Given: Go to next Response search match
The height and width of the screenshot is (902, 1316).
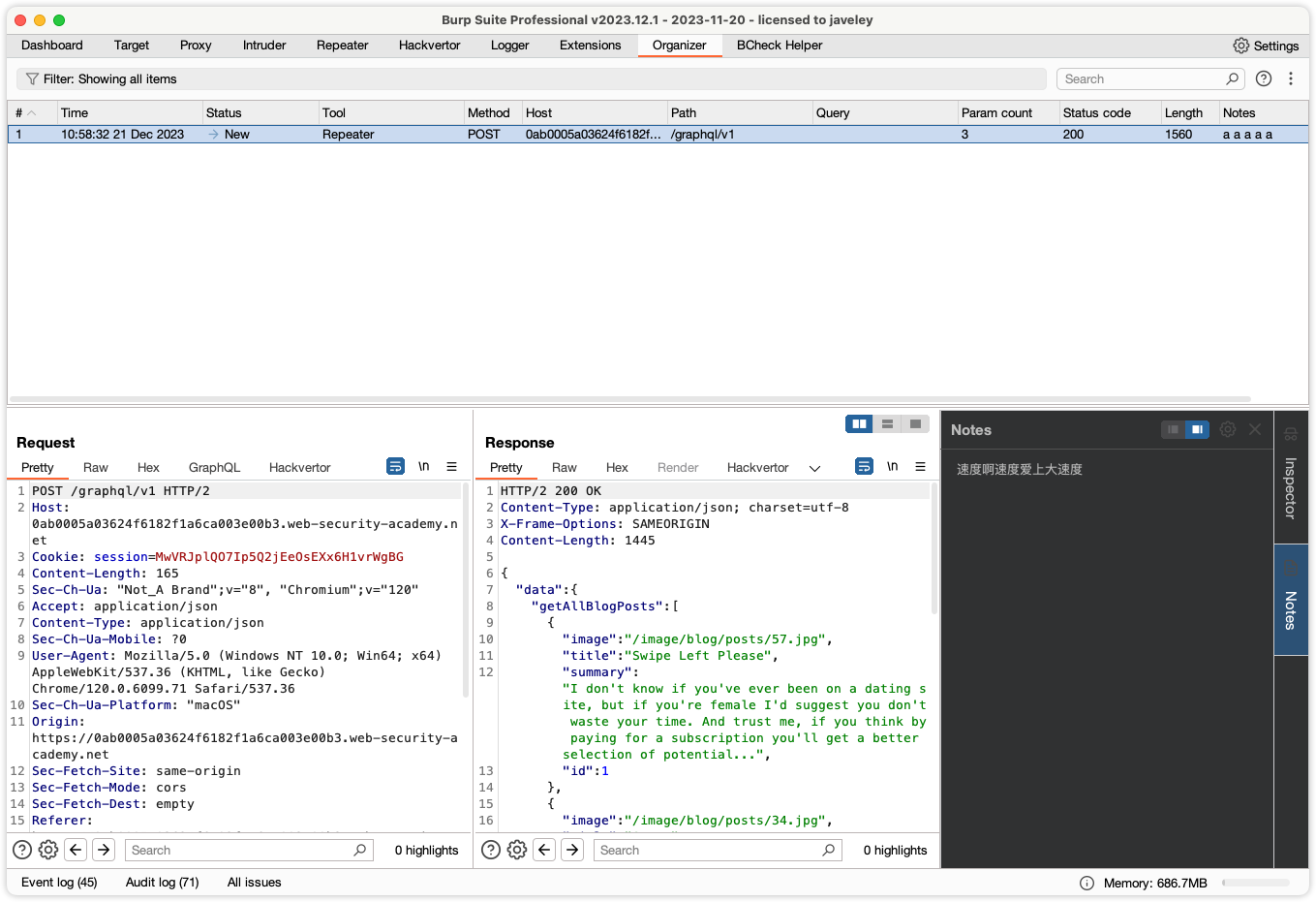Looking at the screenshot, I should (x=573, y=850).
